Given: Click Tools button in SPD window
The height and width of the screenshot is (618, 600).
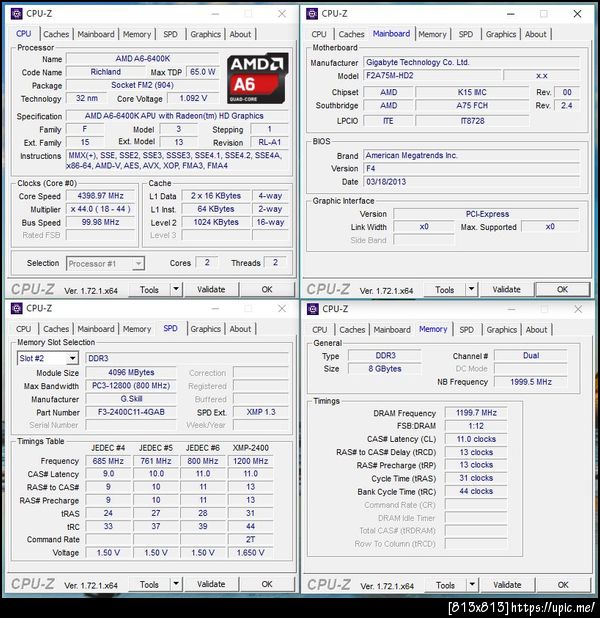Looking at the screenshot, I should tap(149, 584).
